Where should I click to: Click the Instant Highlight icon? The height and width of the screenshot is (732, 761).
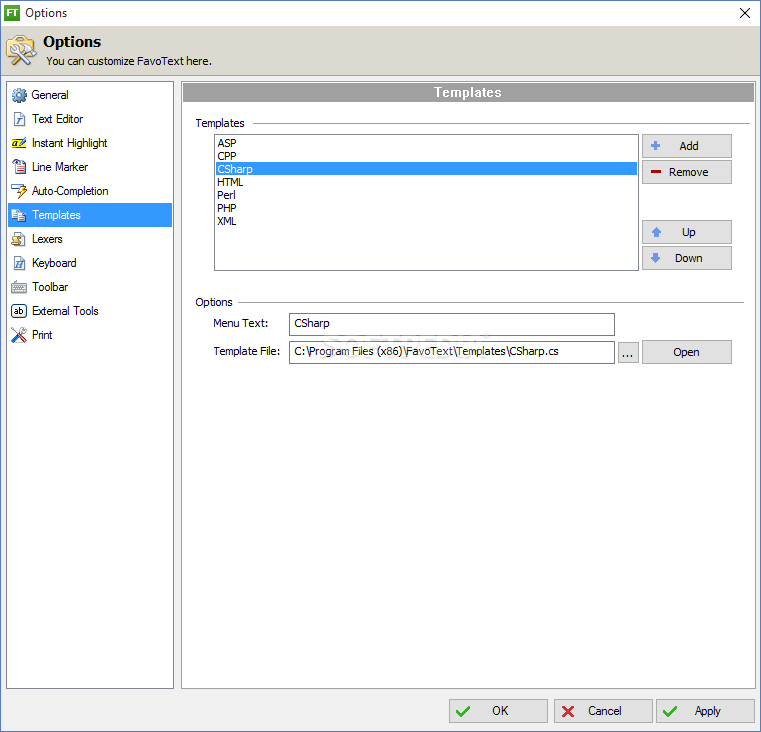coord(19,143)
